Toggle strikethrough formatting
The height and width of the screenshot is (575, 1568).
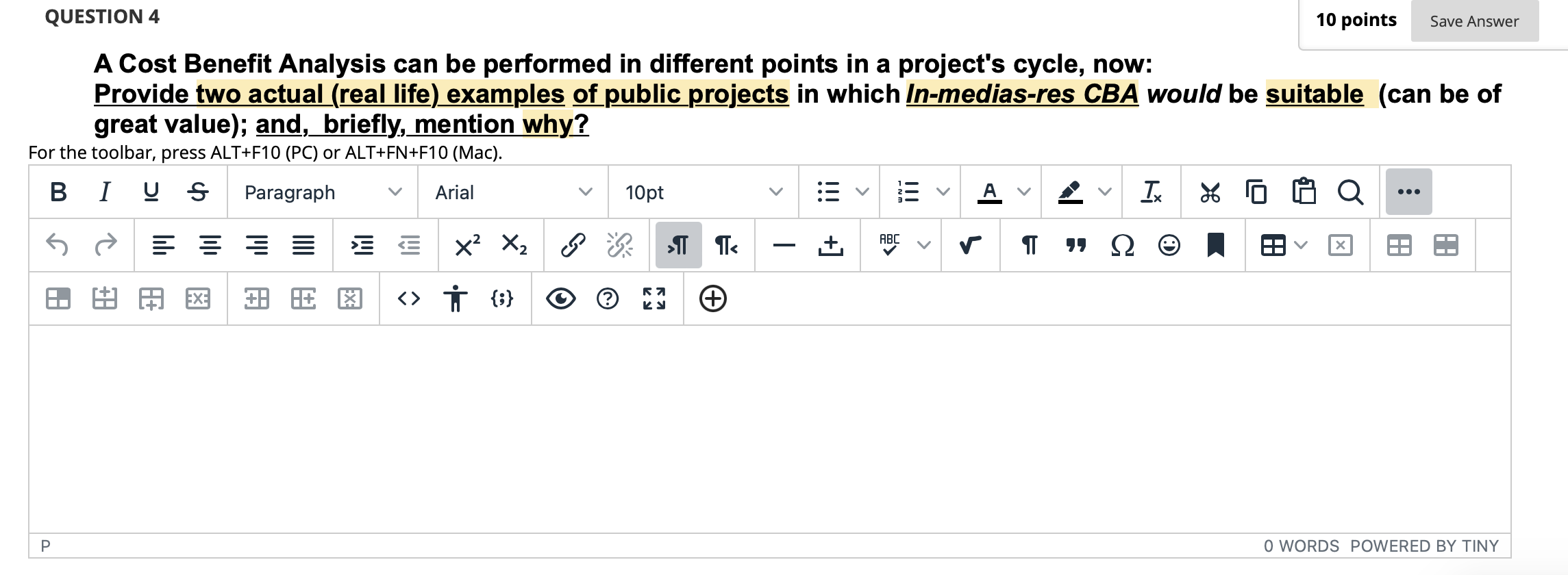198,192
